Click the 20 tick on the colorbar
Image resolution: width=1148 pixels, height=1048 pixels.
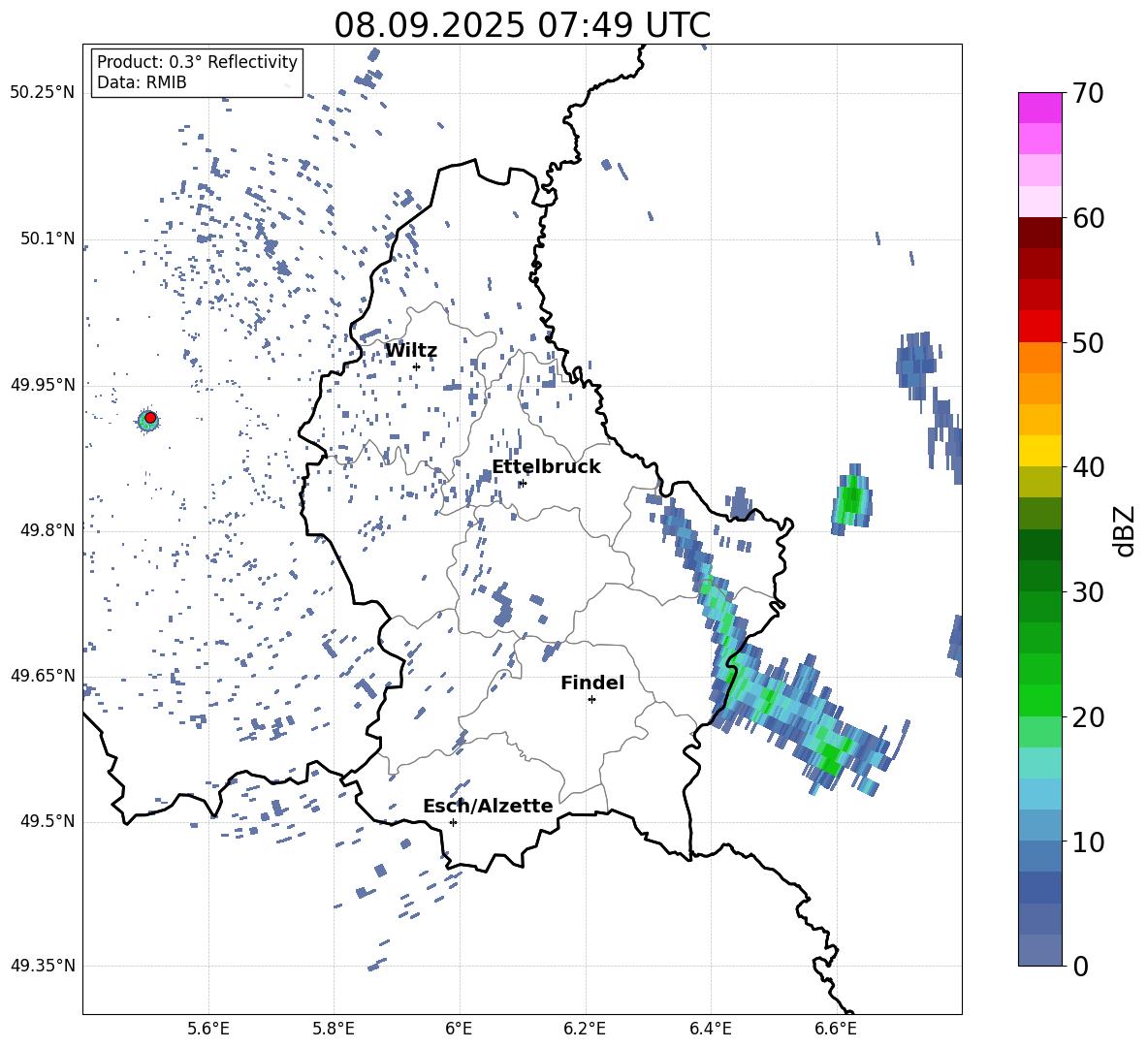pyautogui.click(x=1088, y=716)
